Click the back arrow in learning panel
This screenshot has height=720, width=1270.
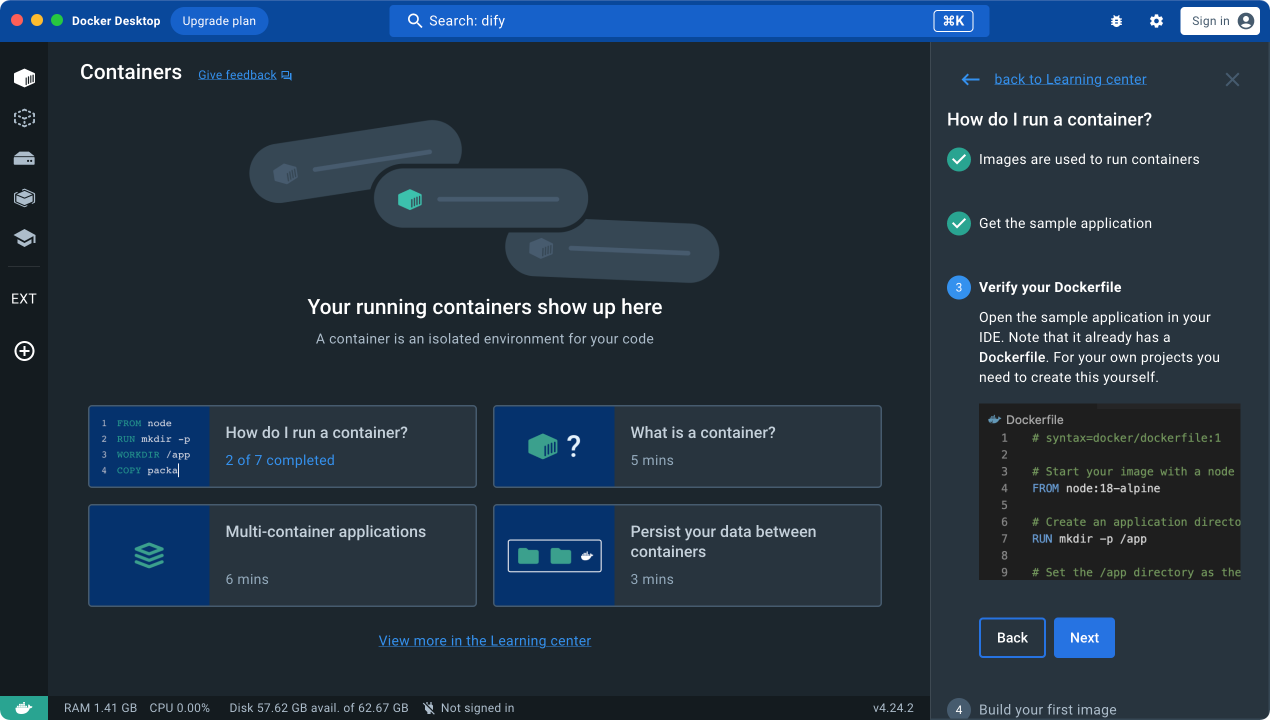click(x=970, y=79)
